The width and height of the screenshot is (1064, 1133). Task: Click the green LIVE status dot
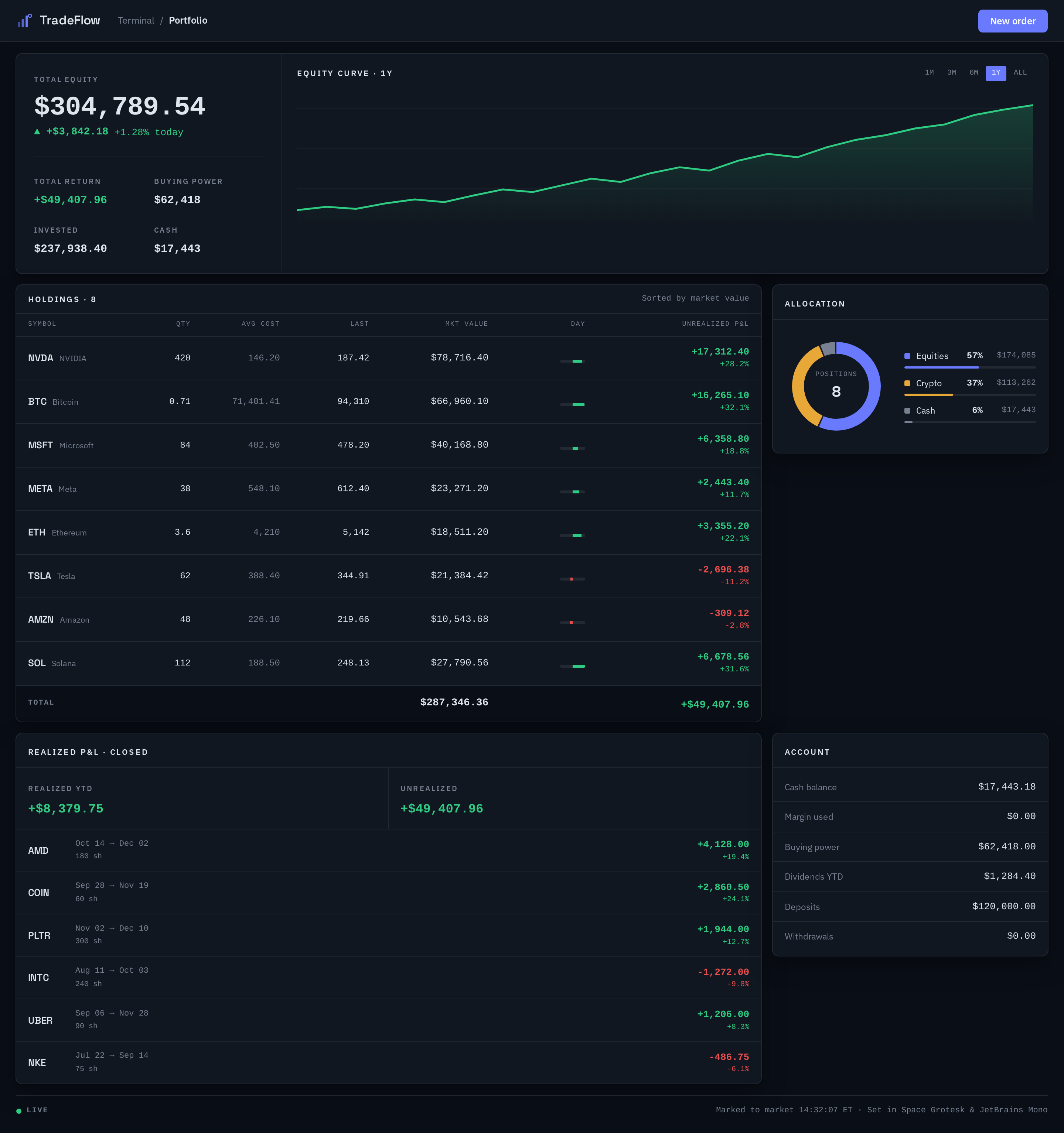click(19, 1111)
